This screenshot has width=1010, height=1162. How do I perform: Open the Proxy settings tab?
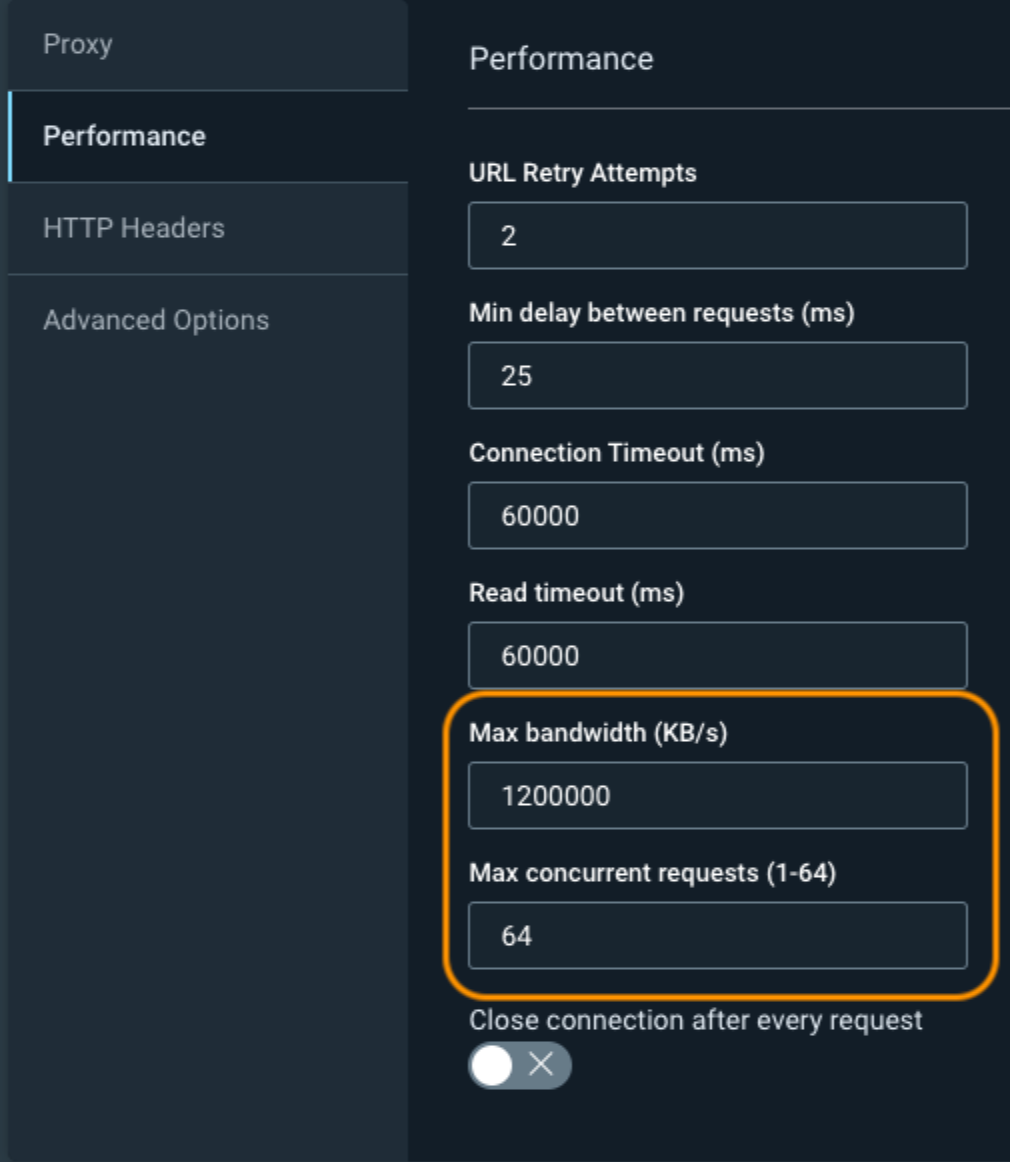pos(78,45)
